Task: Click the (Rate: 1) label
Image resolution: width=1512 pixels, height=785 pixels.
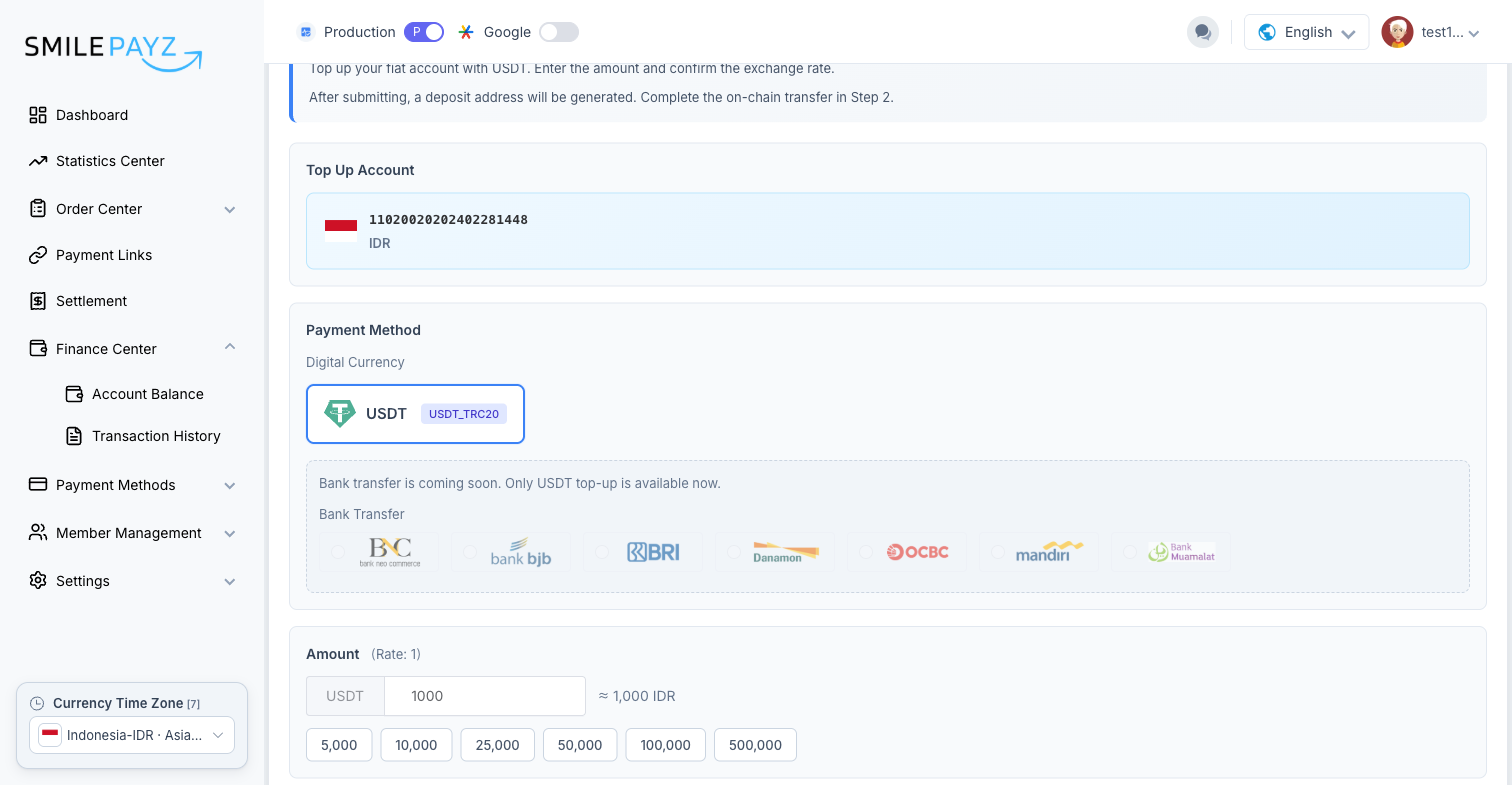Action: (396, 654)
